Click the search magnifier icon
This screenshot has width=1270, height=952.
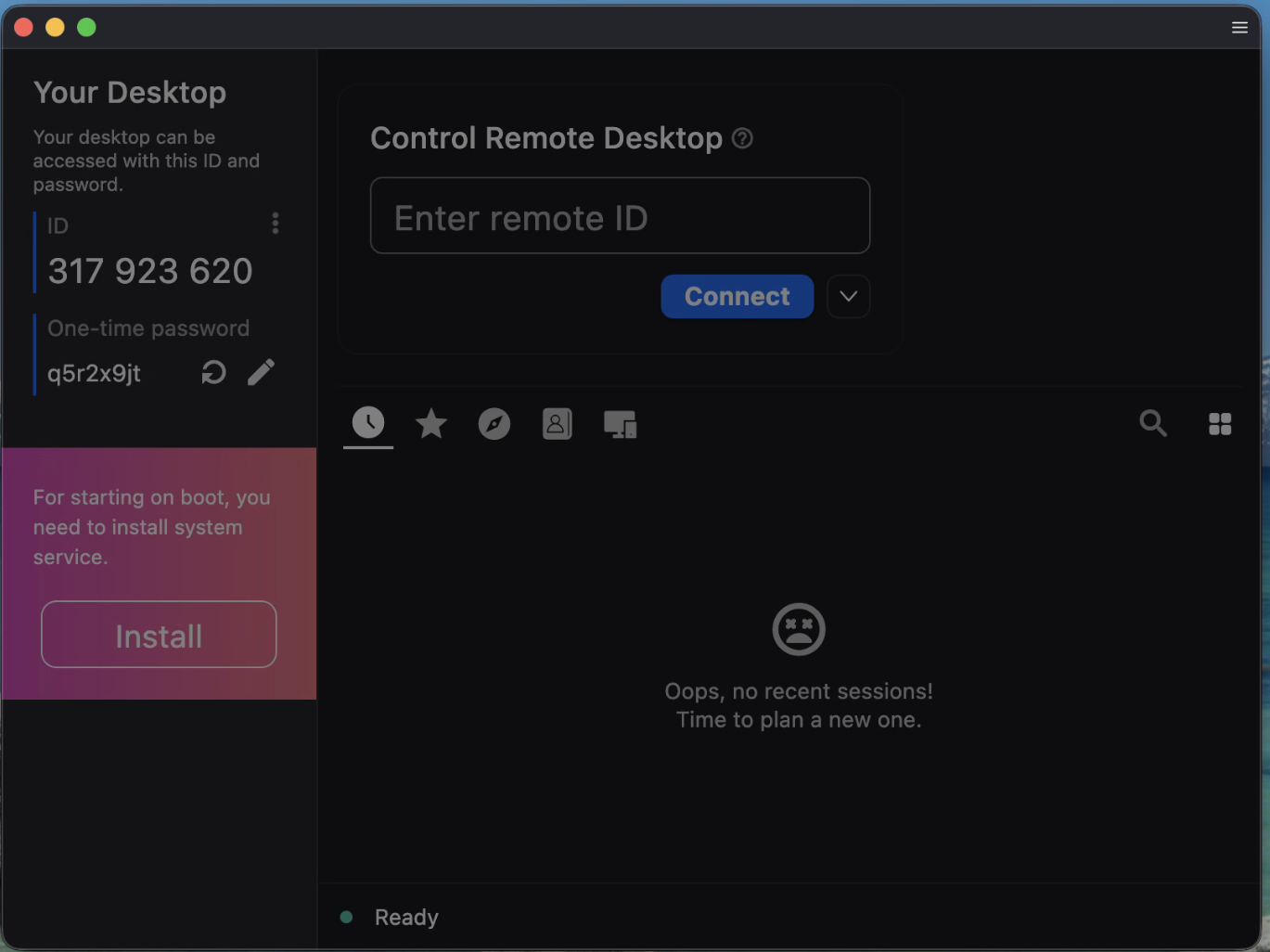(x=1152, y=423)
